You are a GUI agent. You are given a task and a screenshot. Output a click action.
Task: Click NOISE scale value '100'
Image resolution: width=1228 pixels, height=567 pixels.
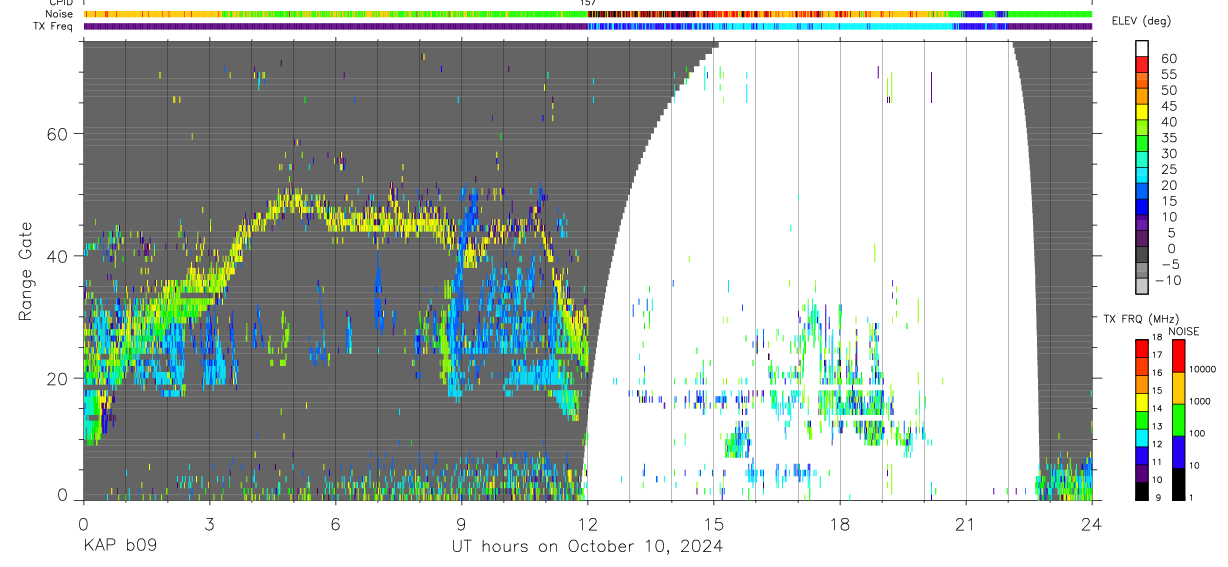[x=1198, y=433]
